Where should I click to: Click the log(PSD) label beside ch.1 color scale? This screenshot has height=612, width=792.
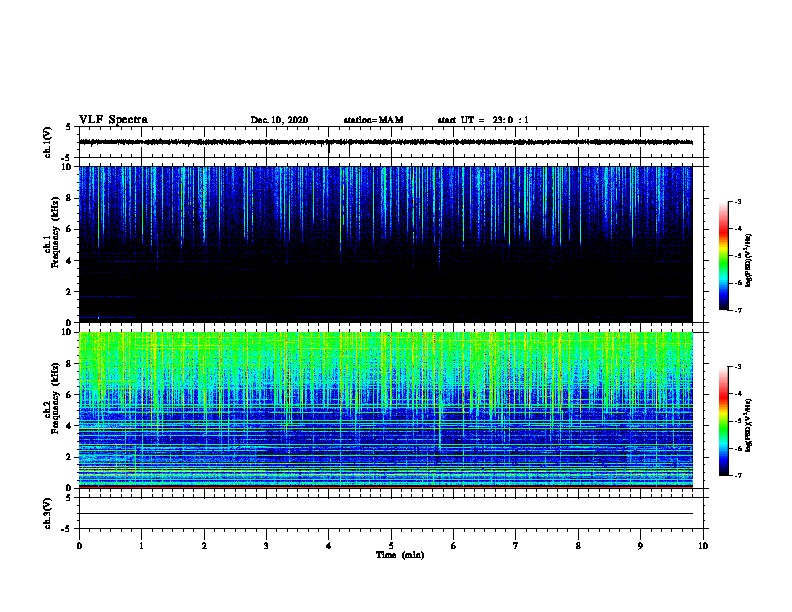click(748, 260)
